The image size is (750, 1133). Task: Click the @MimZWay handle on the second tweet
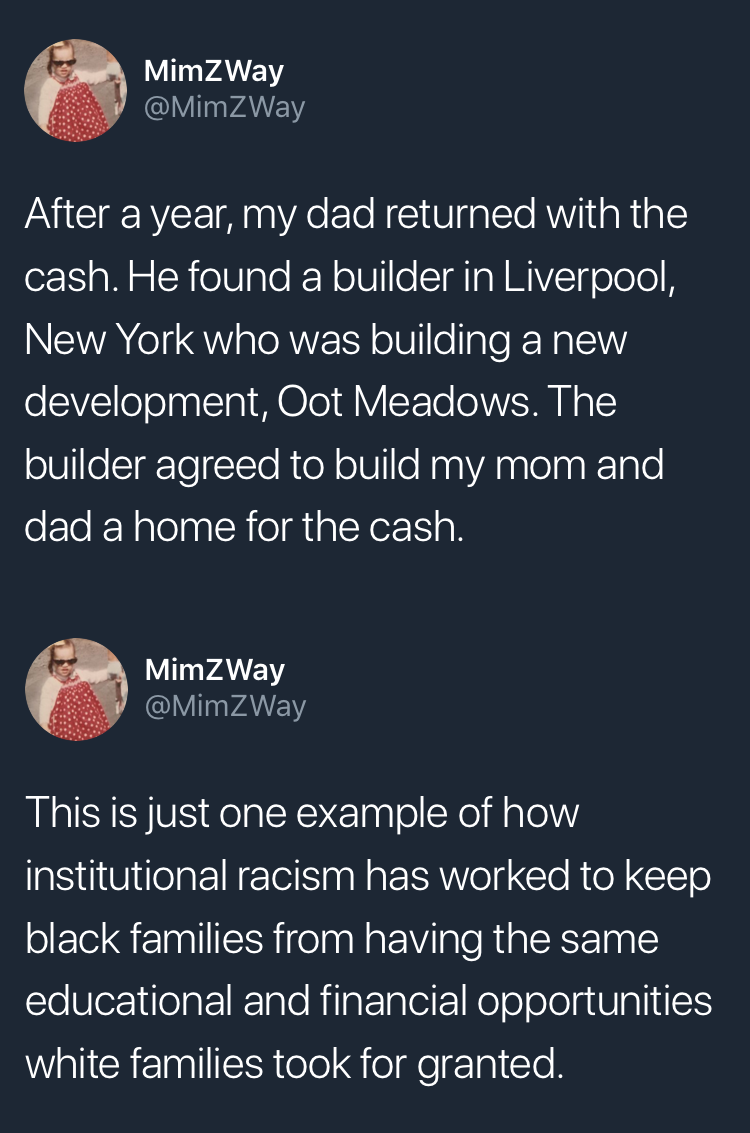pyautogui.click(x=225, y=705)
